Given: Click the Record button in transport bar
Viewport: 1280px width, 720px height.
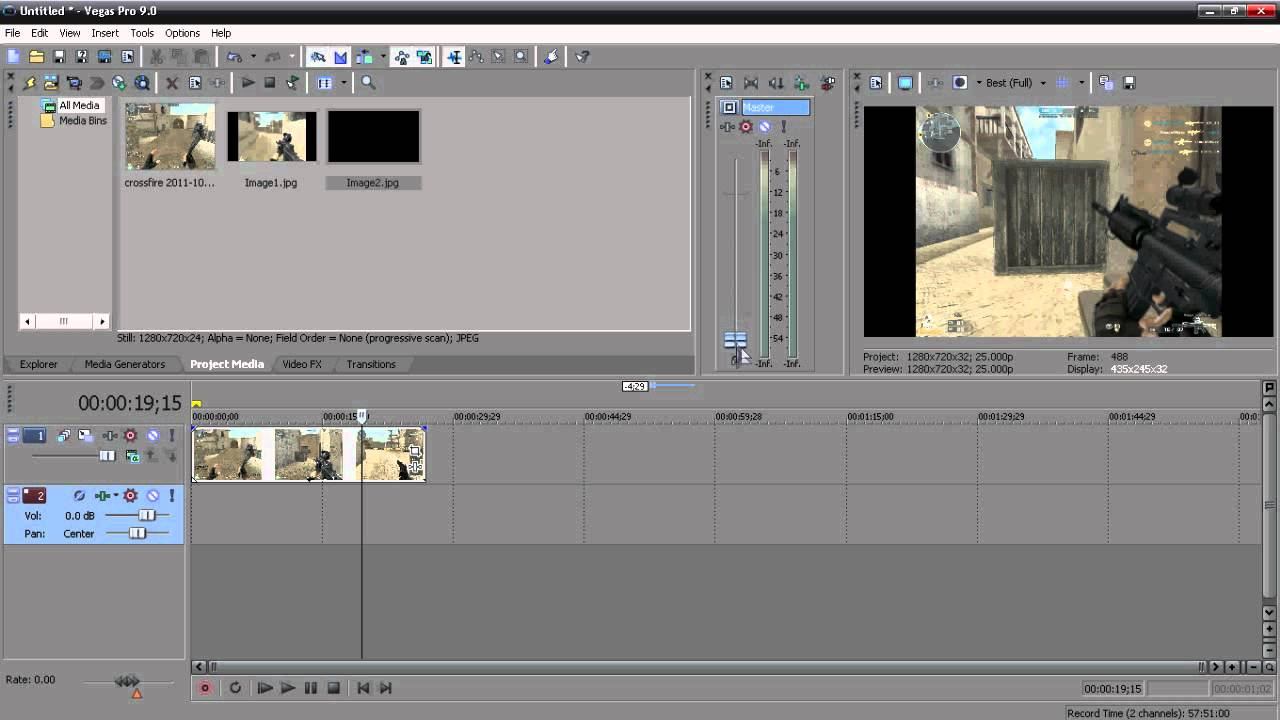Looking at the screenshot, I should 205,688.
